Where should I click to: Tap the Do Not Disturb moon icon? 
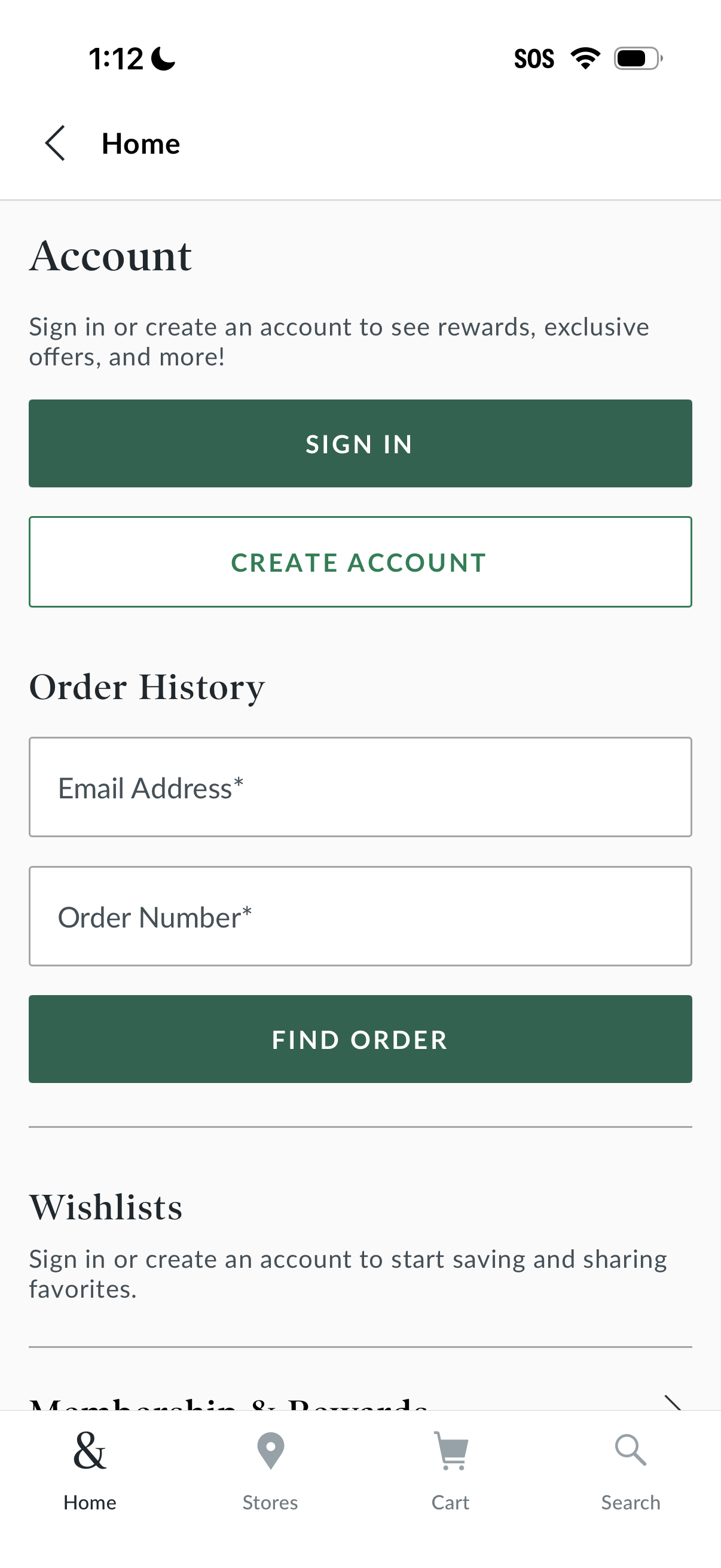point(163,59)
